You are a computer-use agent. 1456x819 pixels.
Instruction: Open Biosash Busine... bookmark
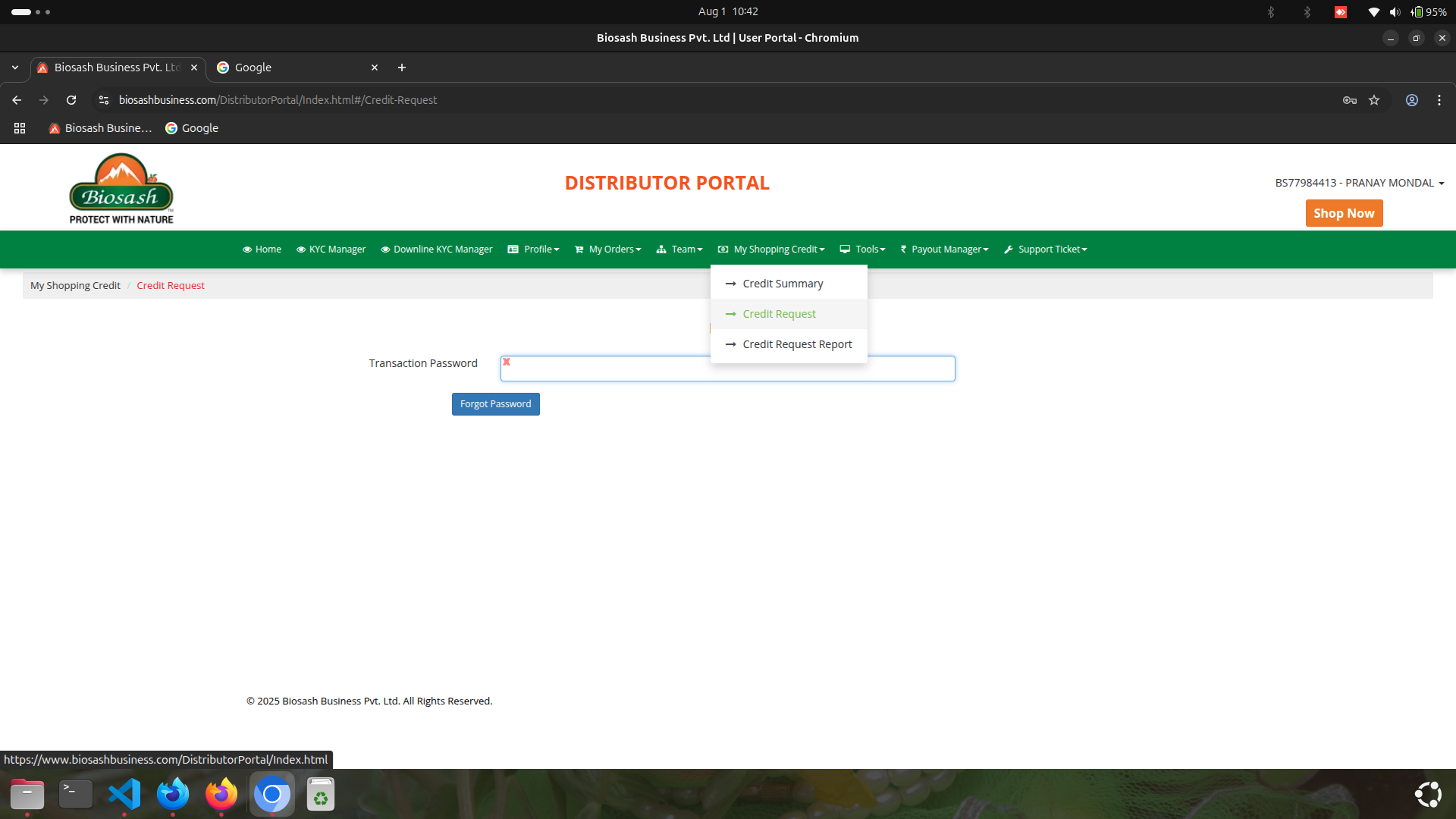point(100,128)
